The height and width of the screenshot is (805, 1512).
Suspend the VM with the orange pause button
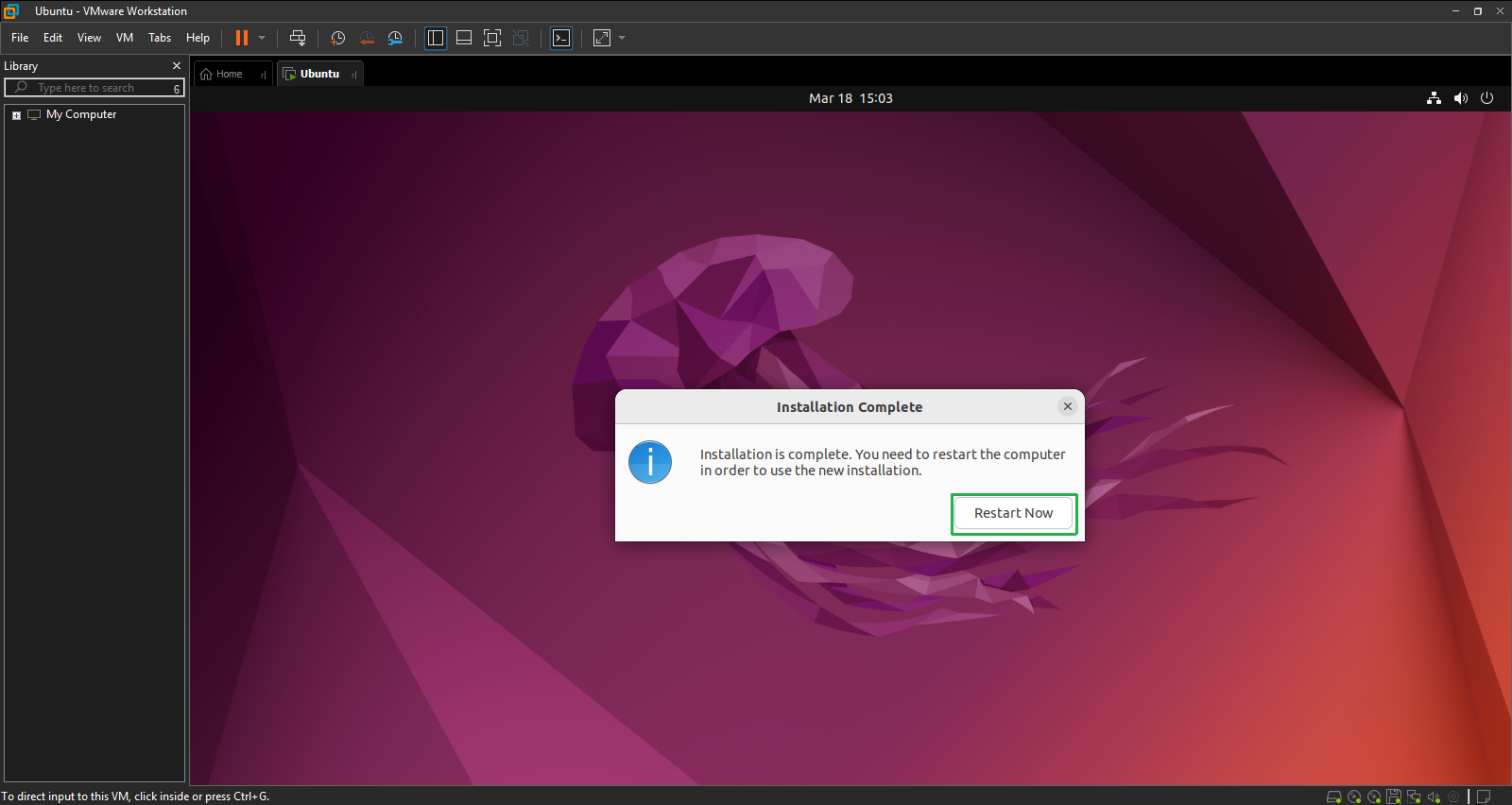tap(242, 38)
